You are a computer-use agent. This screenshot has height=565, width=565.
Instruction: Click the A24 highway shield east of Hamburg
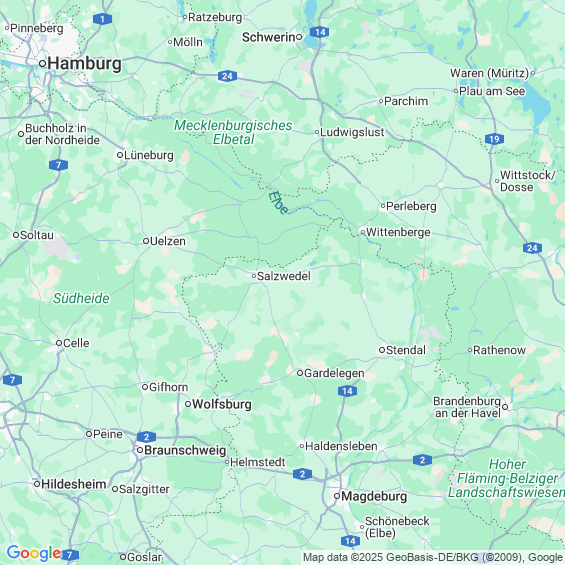tap(227, 76)
